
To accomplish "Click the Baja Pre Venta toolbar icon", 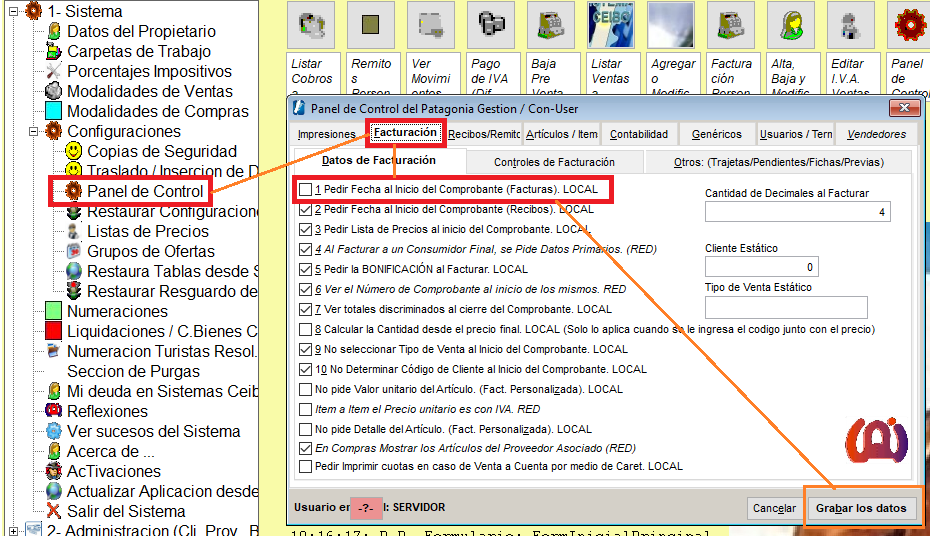I will point(550,25).
